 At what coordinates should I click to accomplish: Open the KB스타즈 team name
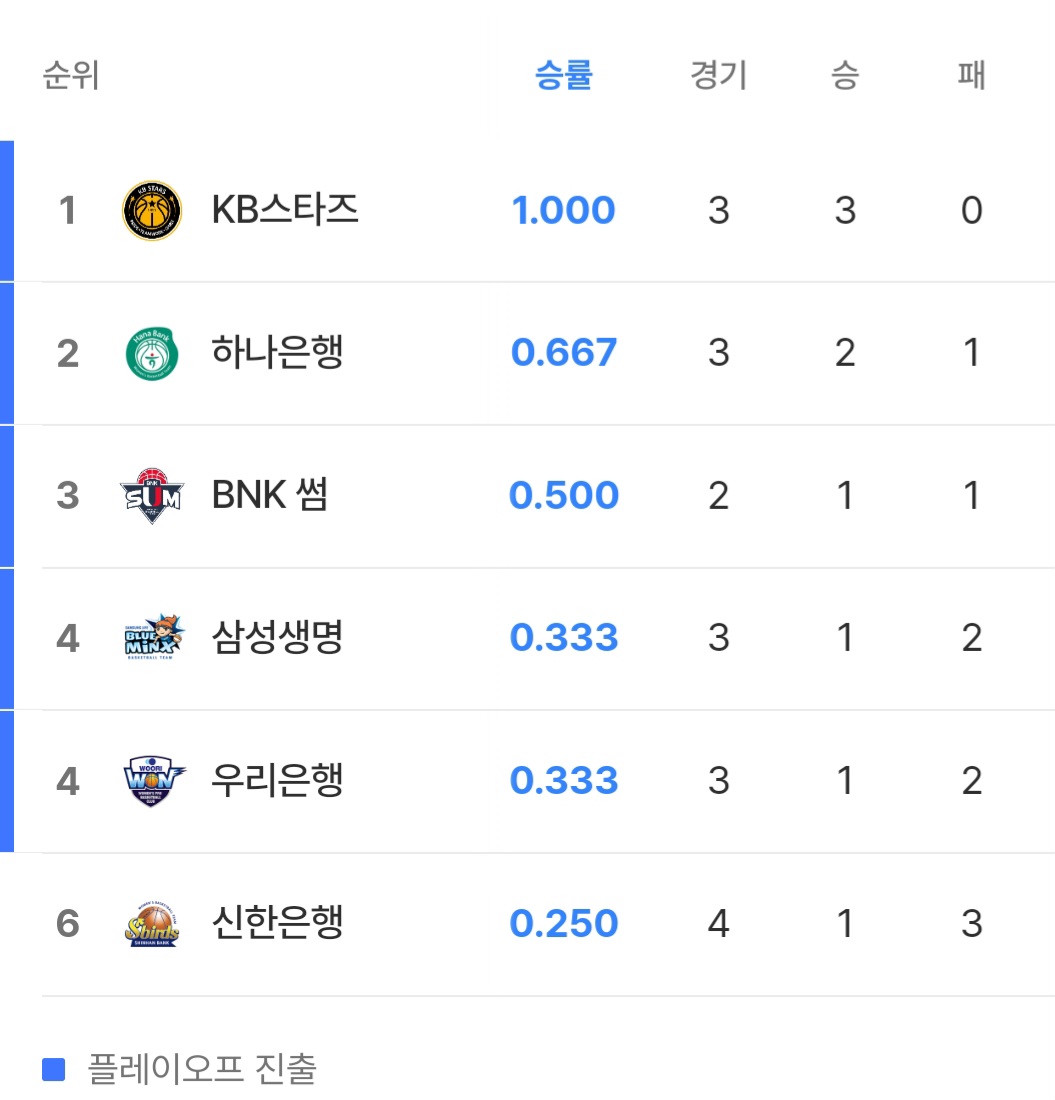[x=285, y=211]
